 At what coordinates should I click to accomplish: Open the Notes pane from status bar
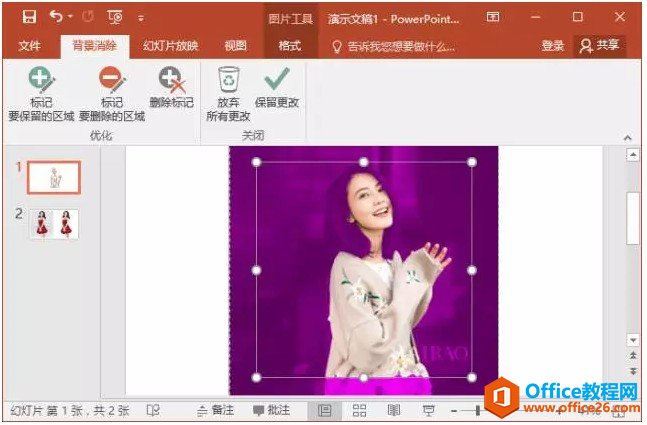point(215,410)
